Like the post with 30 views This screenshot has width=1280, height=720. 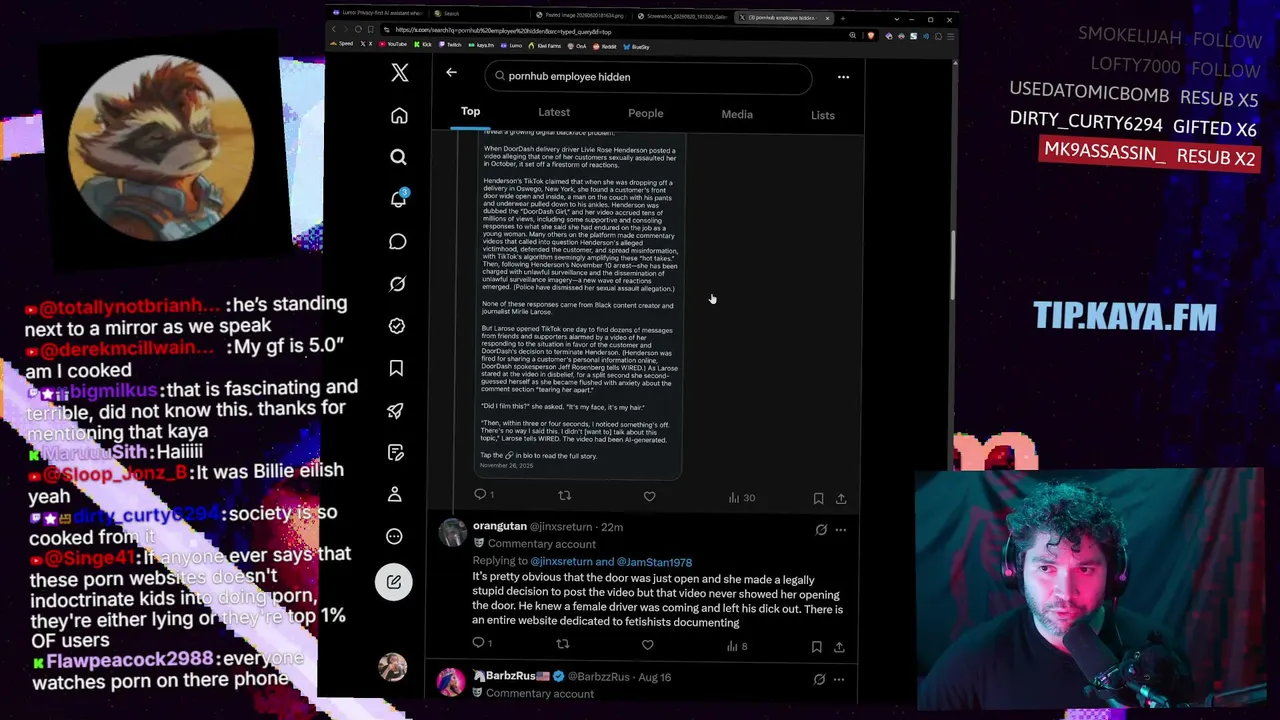[649, 496]
